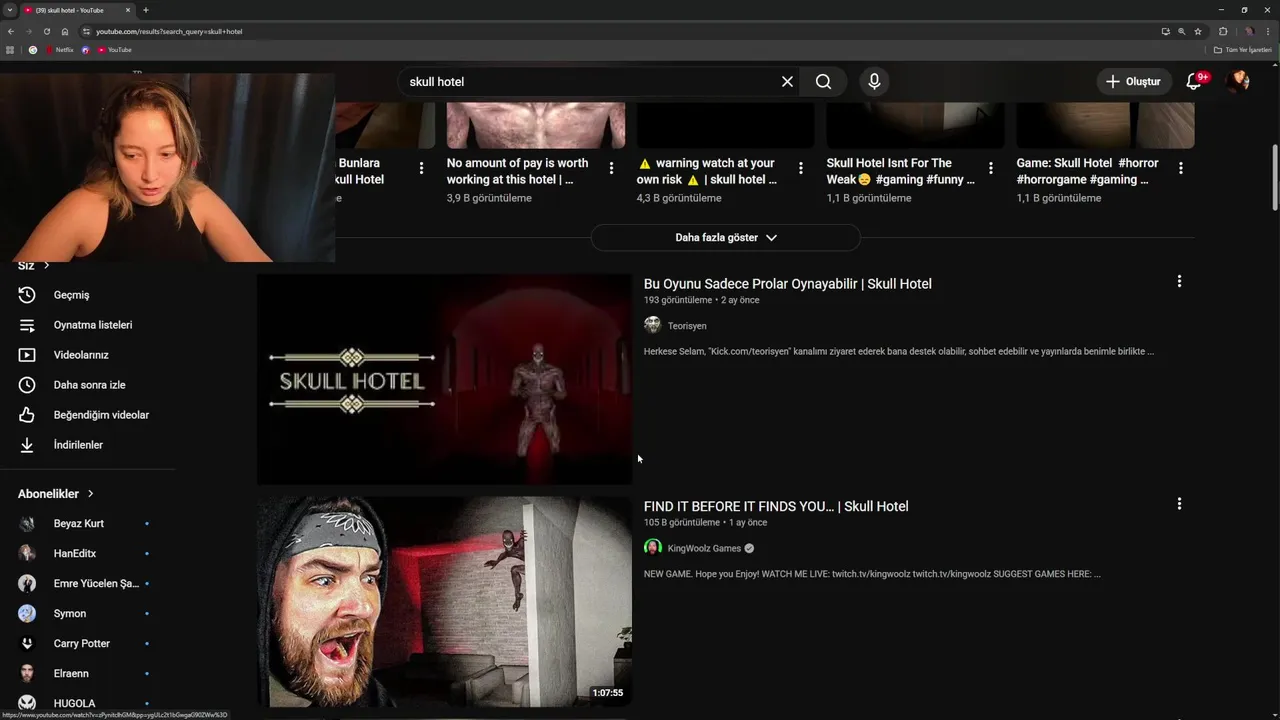
Task: Expand the Abonelikler section chevron
Action: [90, 494]
